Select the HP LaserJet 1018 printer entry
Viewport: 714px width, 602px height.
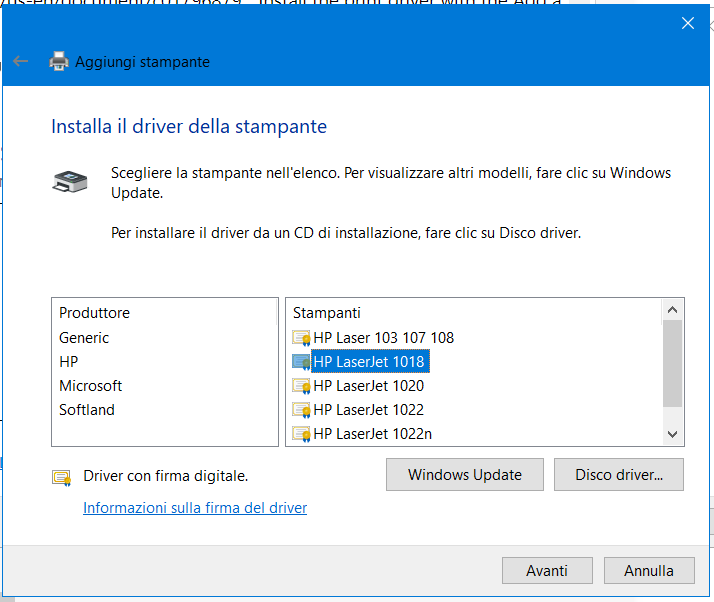click(369, 362)
